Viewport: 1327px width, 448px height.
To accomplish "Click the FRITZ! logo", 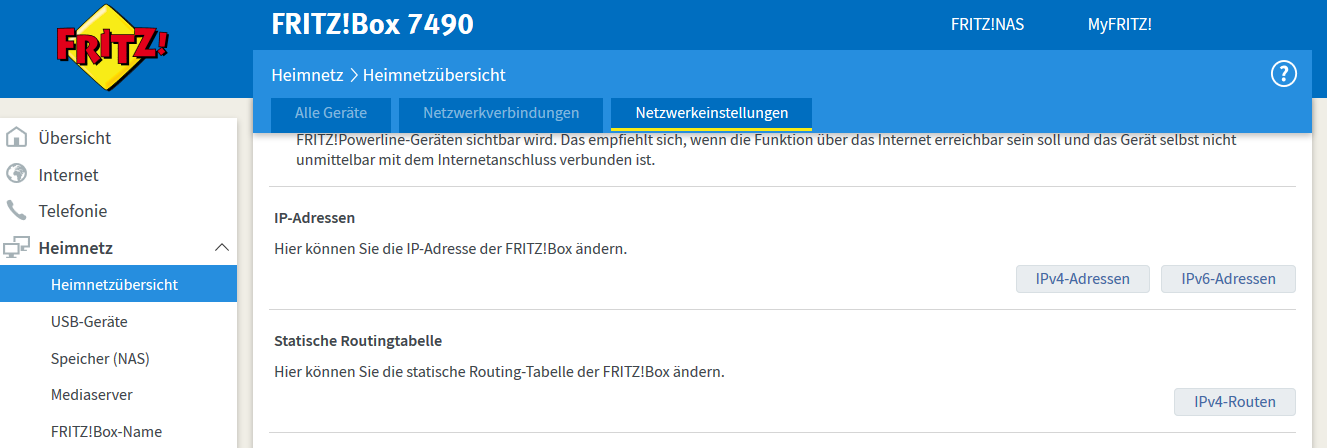I will click(112, 48).
